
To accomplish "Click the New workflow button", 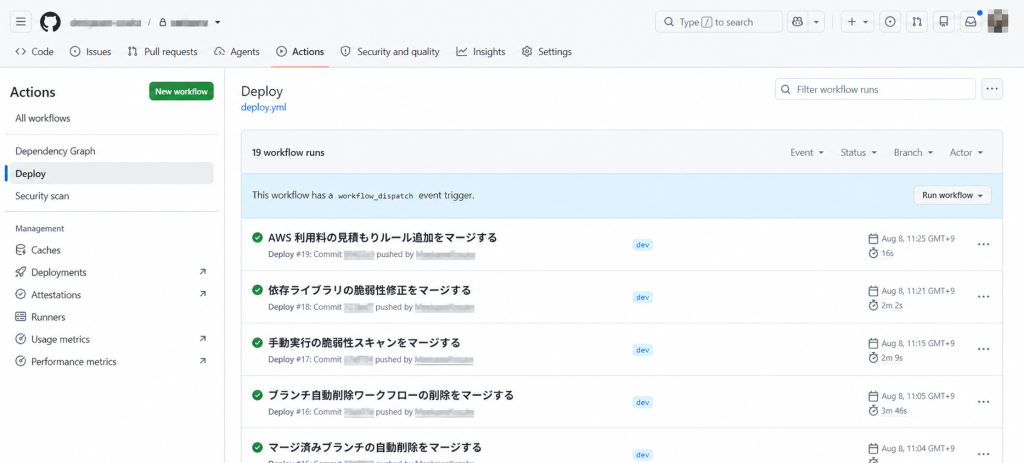I will [182, 91].
